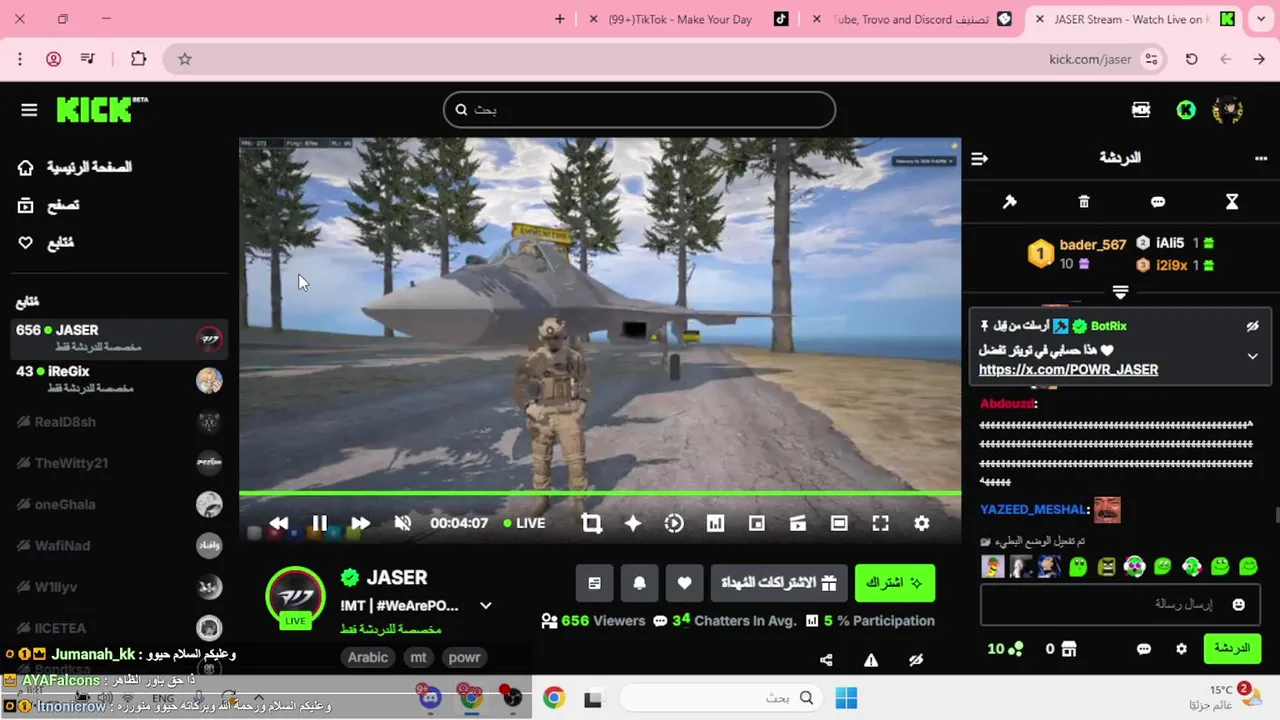
Task: Click the store icon in Kick header
Action: coord(1141,110)
